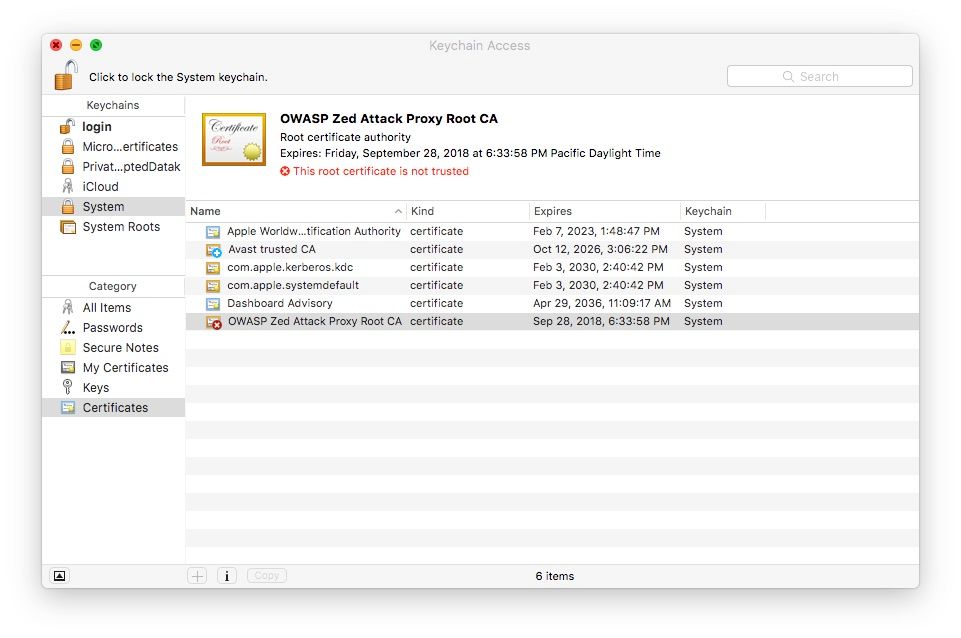Select Apple Worldw...tification Authority certificate row
This screenshot has width=961, height=638.
552,232
